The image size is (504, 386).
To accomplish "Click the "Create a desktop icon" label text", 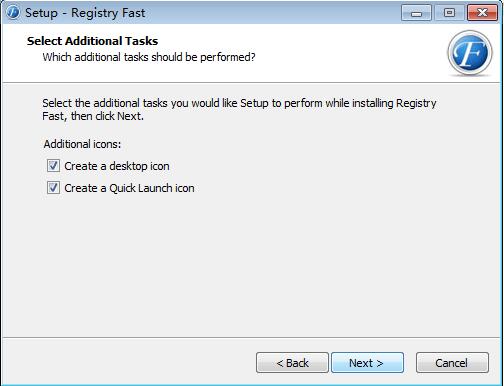I will point(117,166).
